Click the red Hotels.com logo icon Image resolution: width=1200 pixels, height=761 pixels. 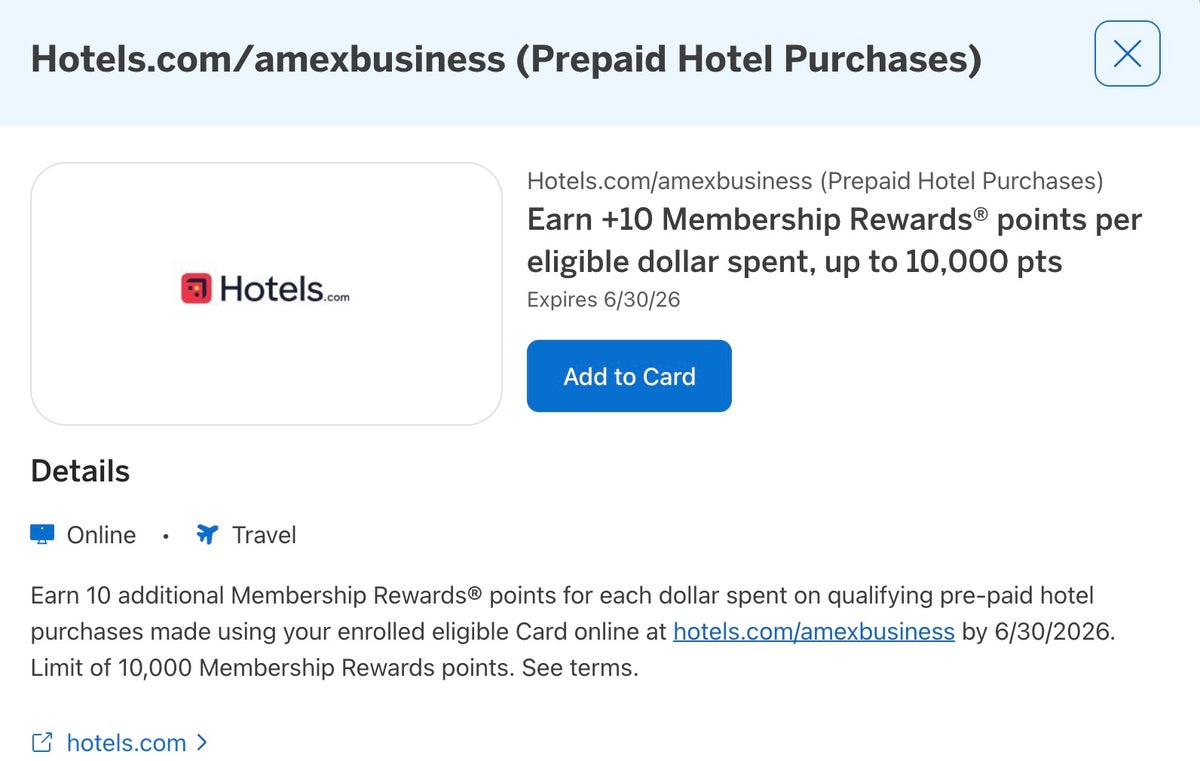tap(196, 288)
